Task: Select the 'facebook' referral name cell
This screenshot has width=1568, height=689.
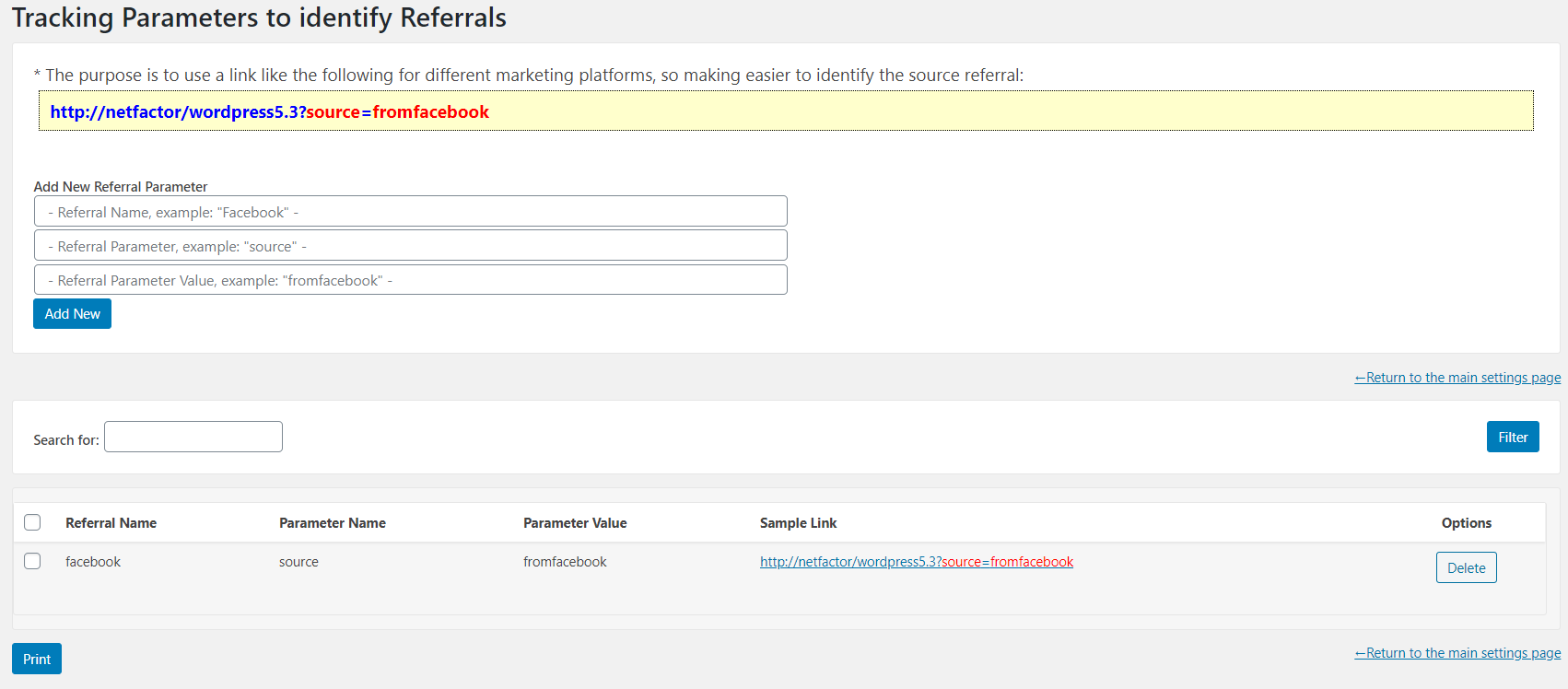Action: click(x=93, y=562)
